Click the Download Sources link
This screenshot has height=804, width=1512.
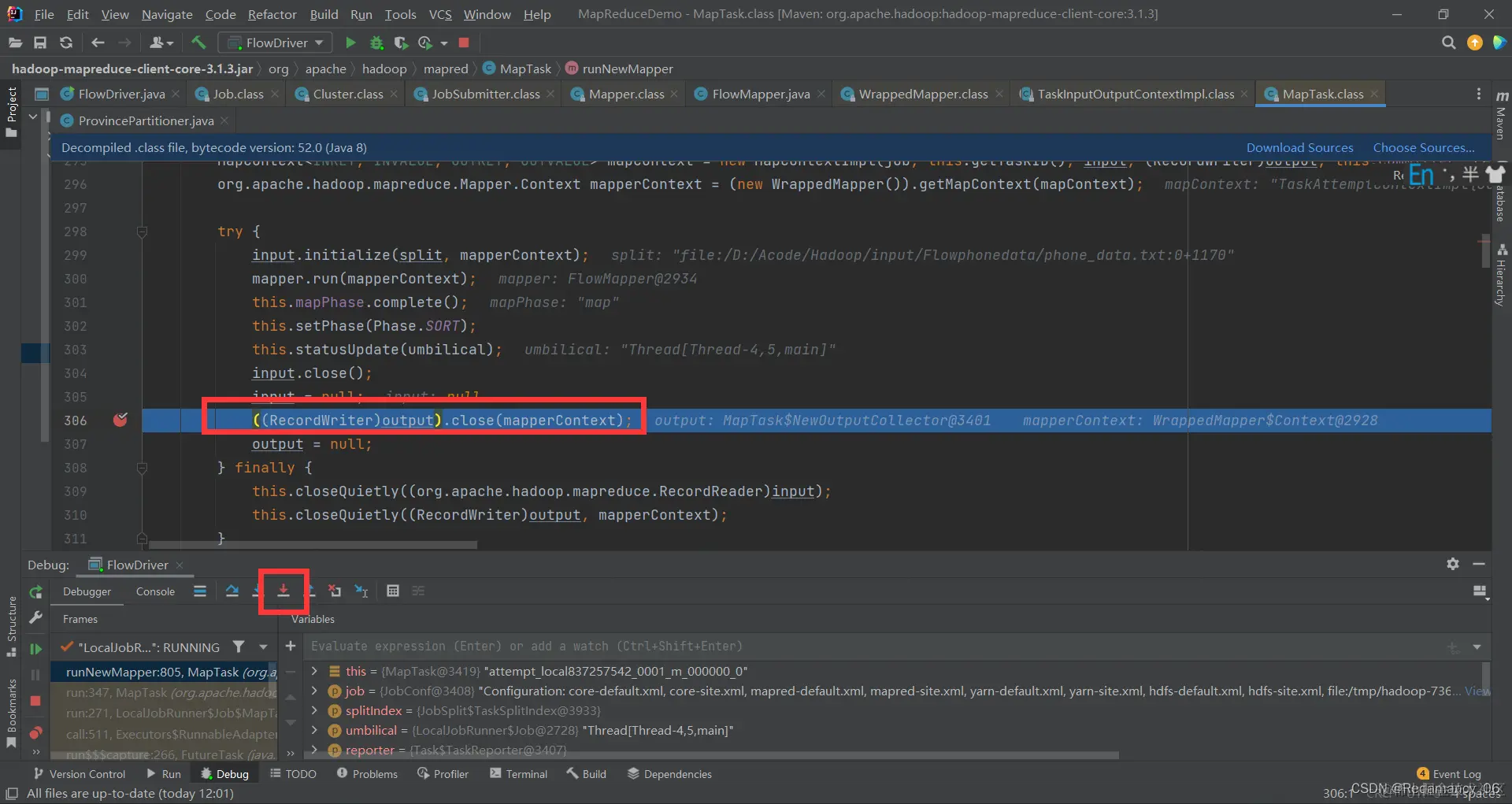click(1299, 147)
